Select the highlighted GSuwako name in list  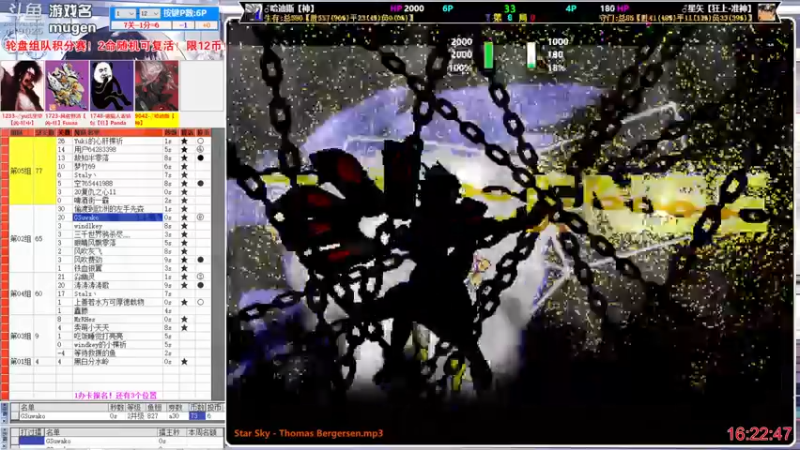[117, 217]
